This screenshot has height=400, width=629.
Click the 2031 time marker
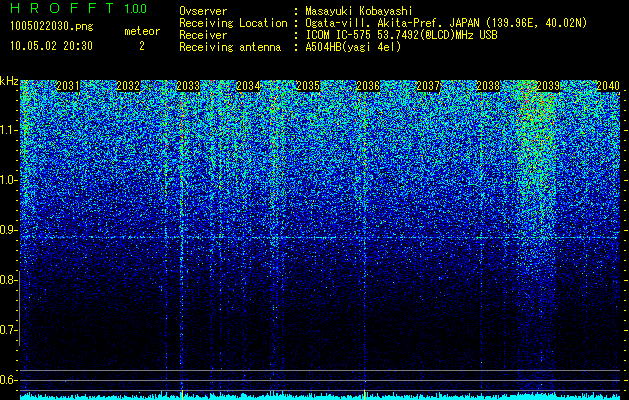(x=68, y=86)
